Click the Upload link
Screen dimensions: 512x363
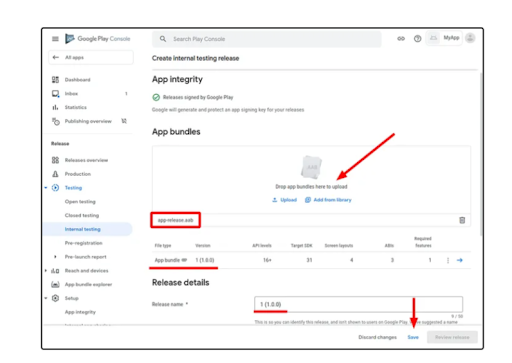[288, 200]
